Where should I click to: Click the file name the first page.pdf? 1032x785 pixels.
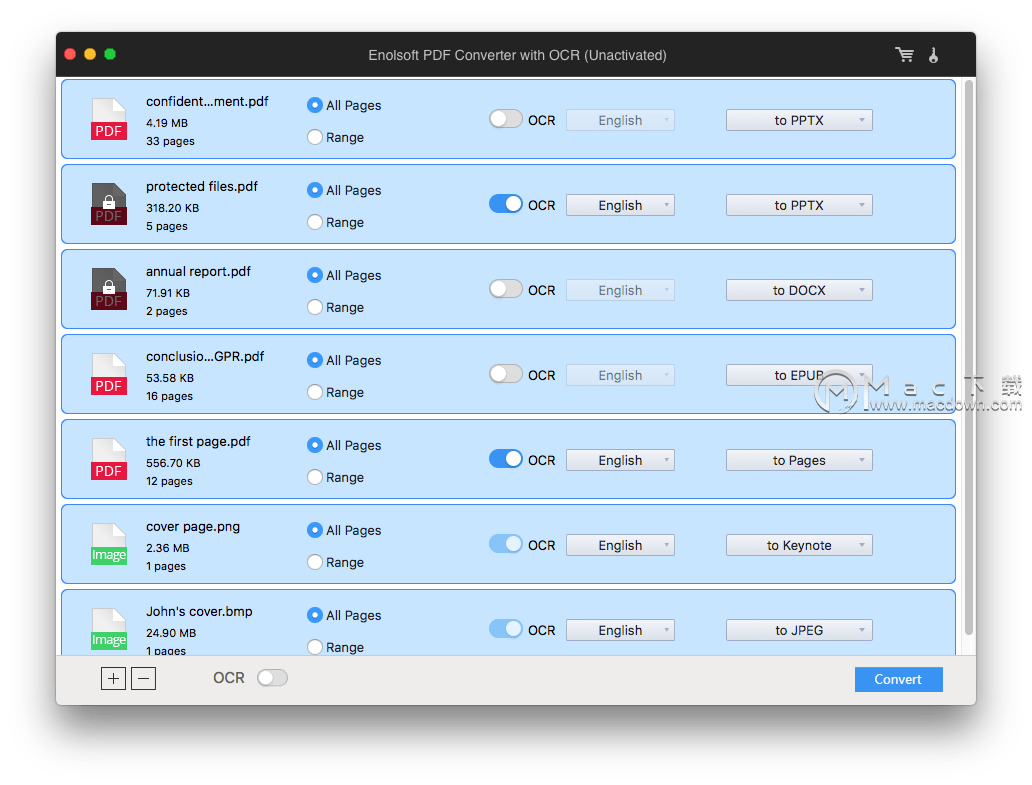click(198, 441)
